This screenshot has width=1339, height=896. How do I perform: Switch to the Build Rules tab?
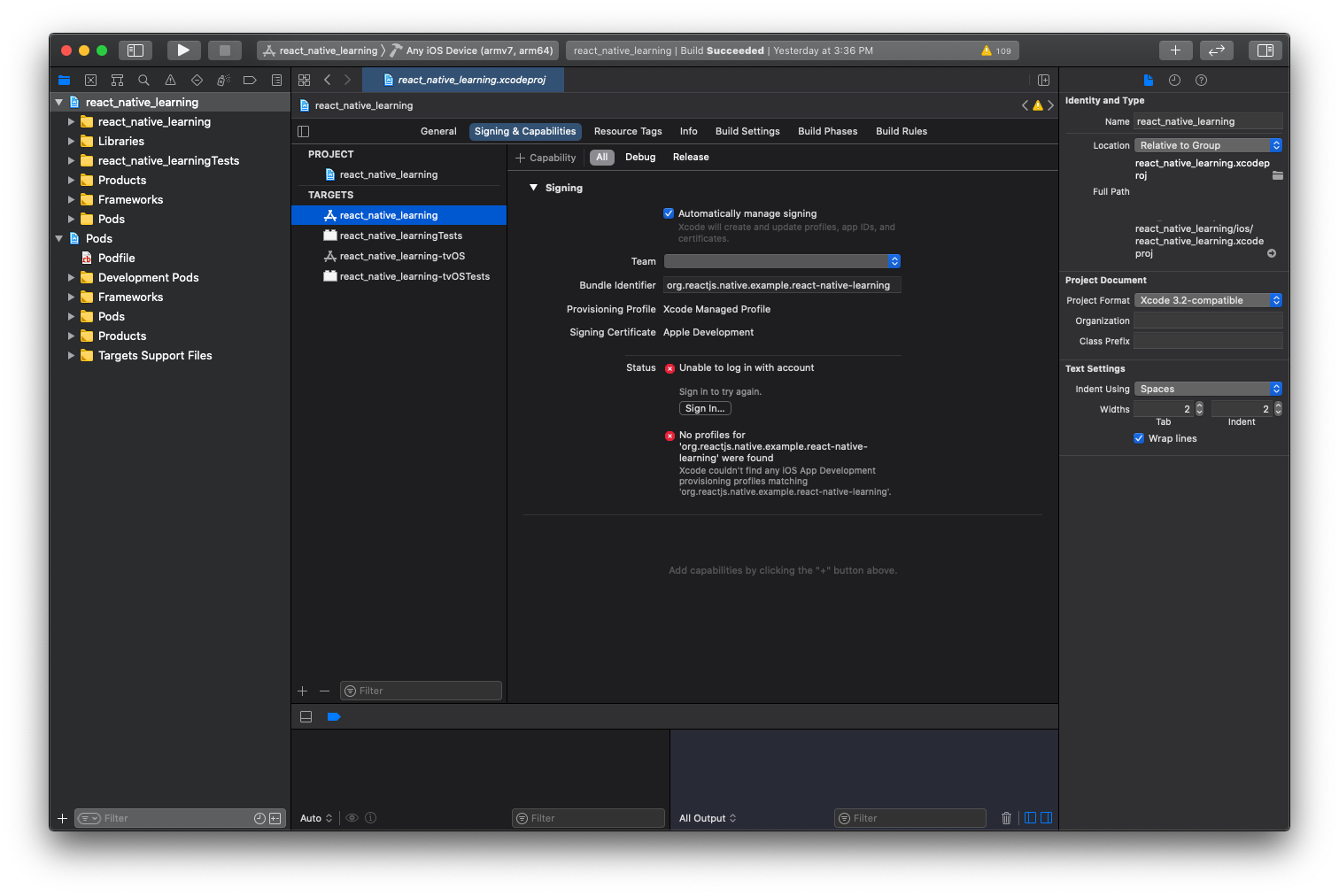[902, 131]
